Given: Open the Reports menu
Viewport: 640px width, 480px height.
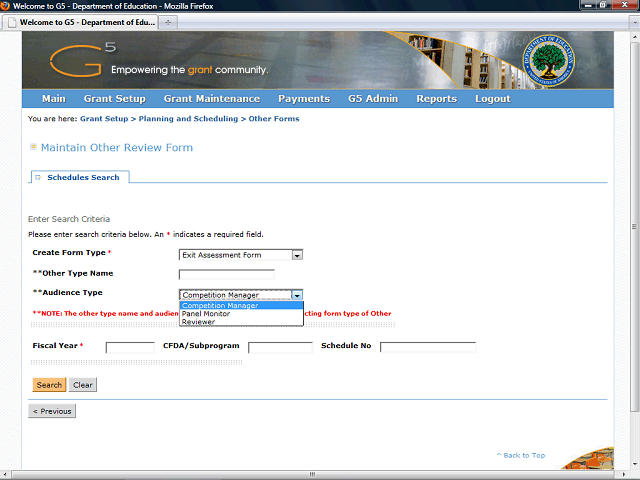Looking at the screenshot, I should pos(436,99).
